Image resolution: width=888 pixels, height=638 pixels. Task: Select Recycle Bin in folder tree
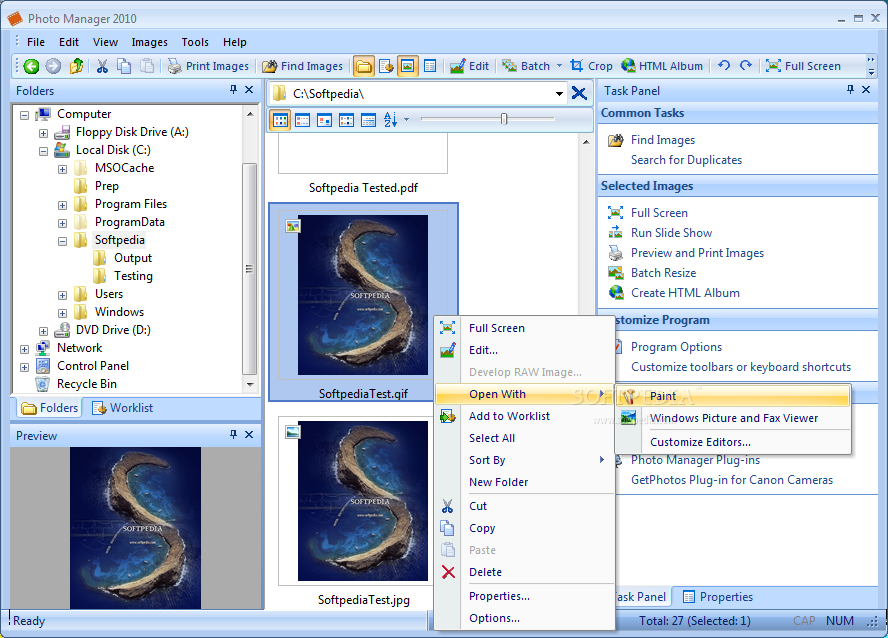[87, 384]
